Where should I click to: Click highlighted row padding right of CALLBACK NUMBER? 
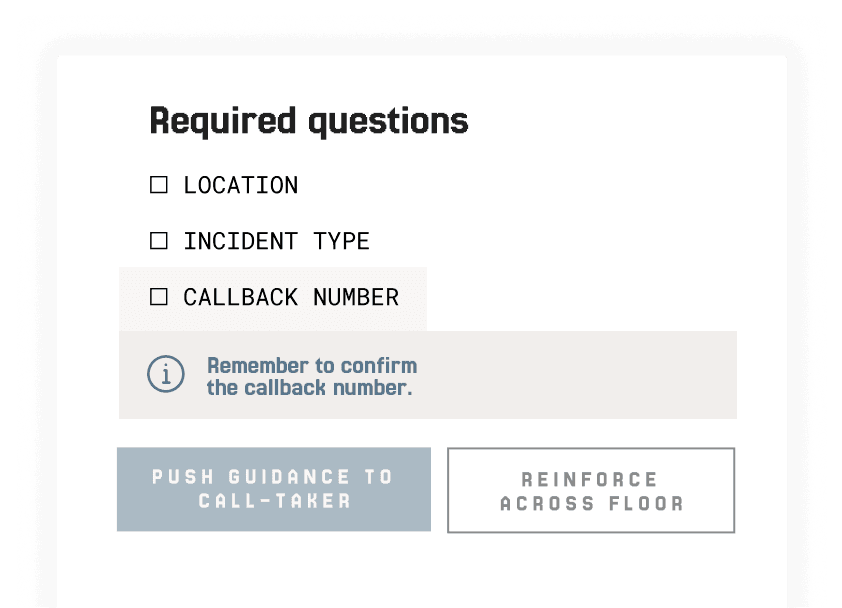pyautogui.click(x=413, y=299)
